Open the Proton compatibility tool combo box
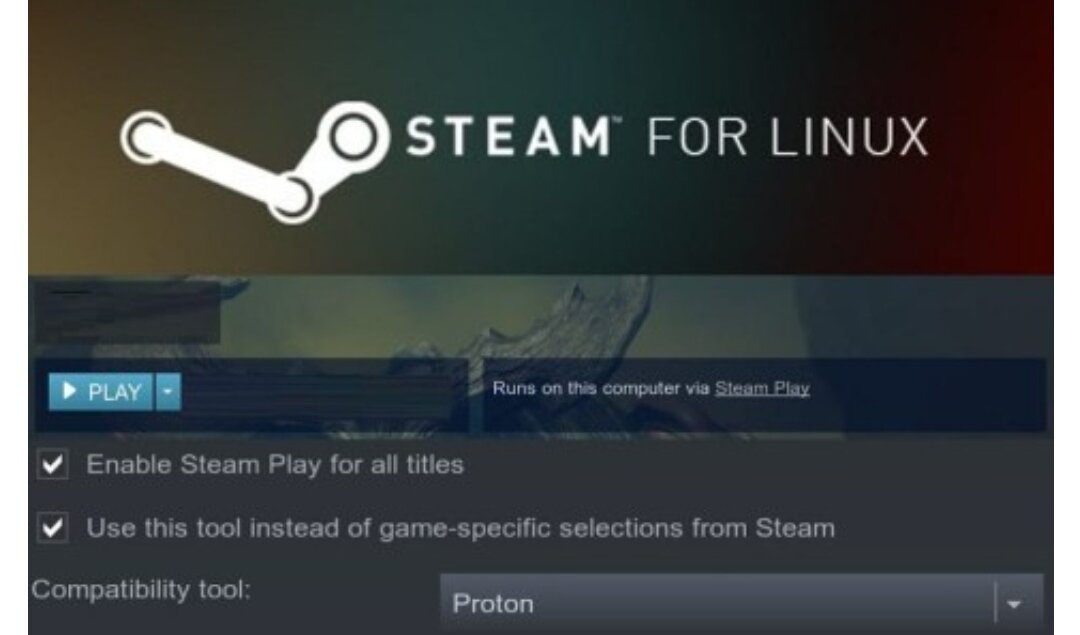1080x635 pixels. click(x=741, y=603)
